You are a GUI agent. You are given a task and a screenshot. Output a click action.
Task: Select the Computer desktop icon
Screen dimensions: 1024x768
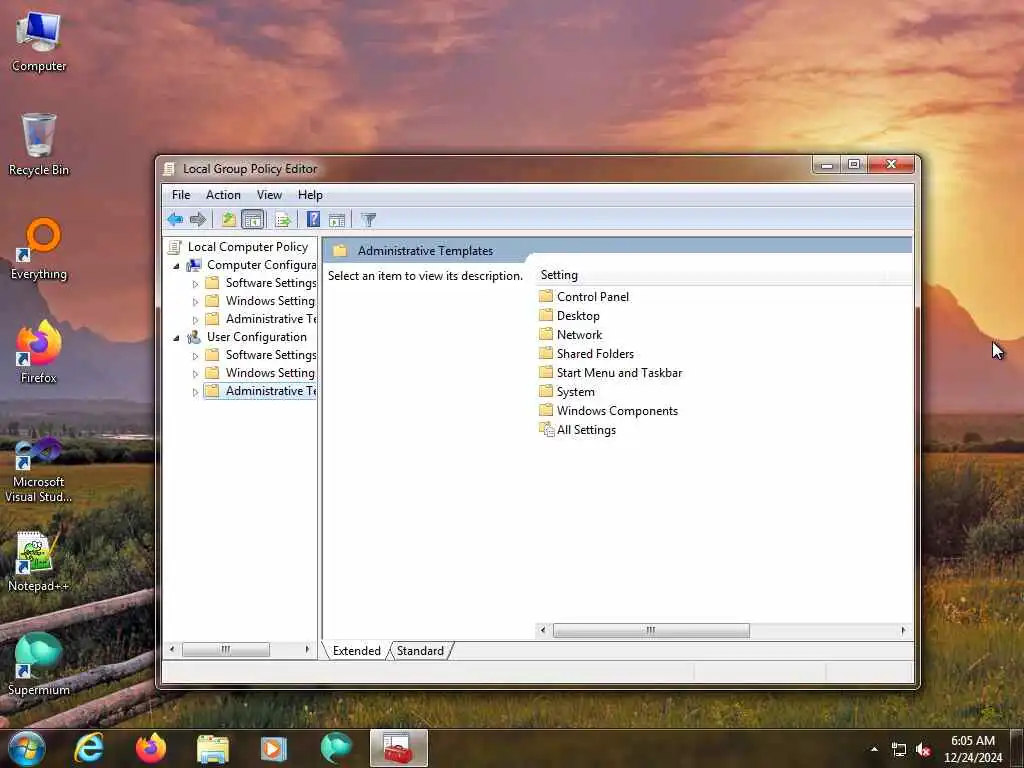[39, 42]
